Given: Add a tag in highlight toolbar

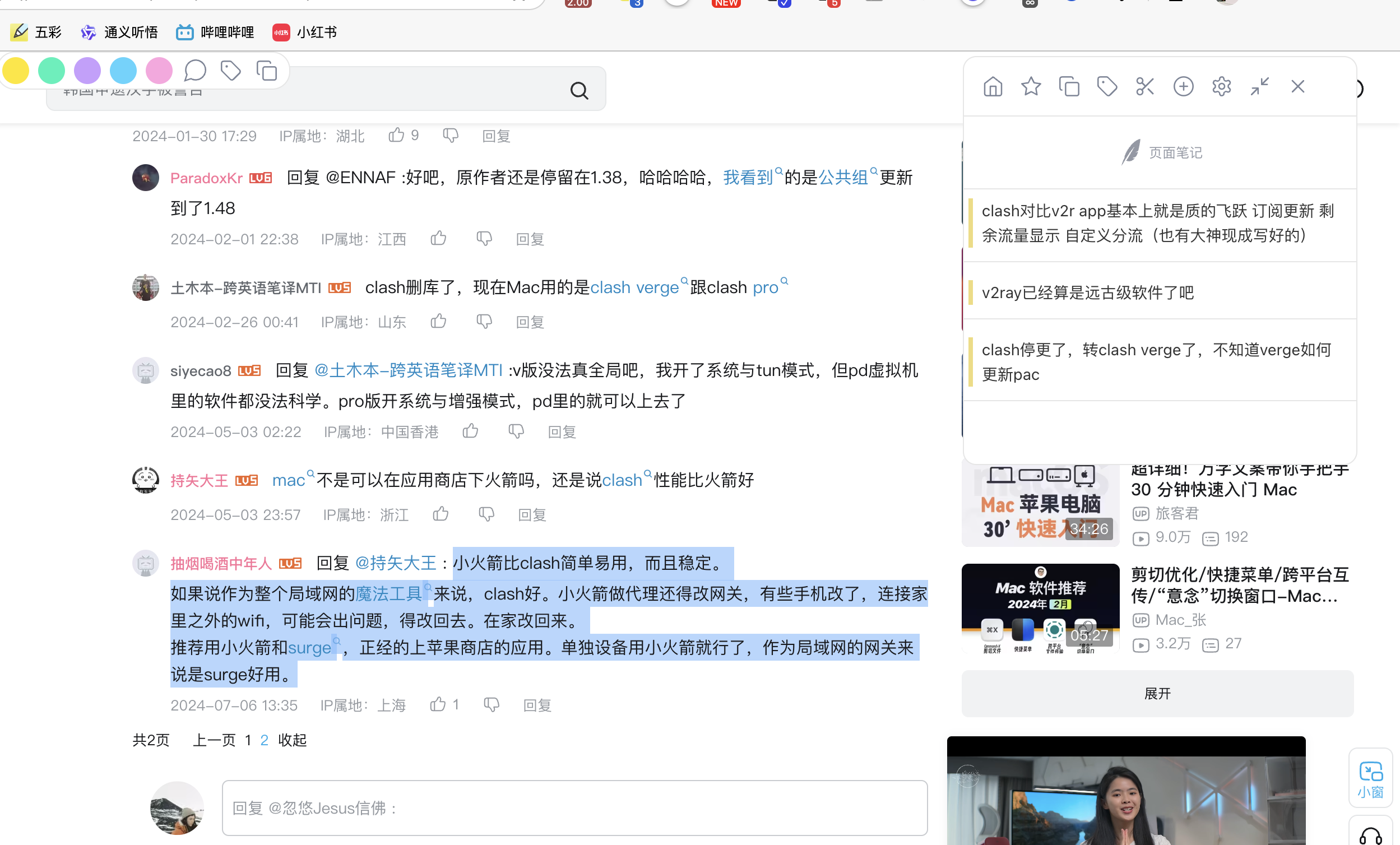Looking at the screenshot, I should click(x=231, y=71).
